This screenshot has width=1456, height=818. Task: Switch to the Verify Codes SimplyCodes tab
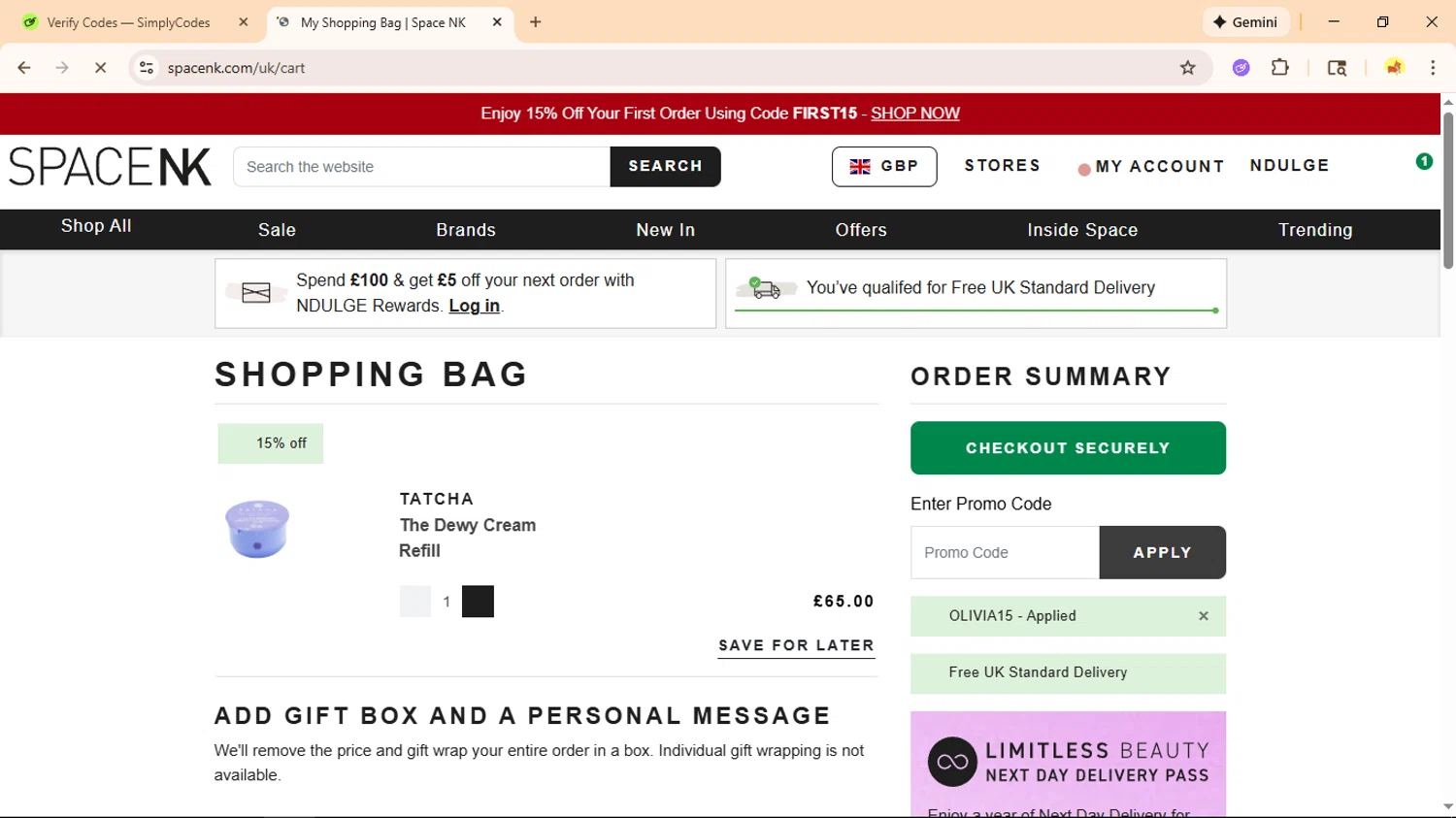(x=129, y=22)
